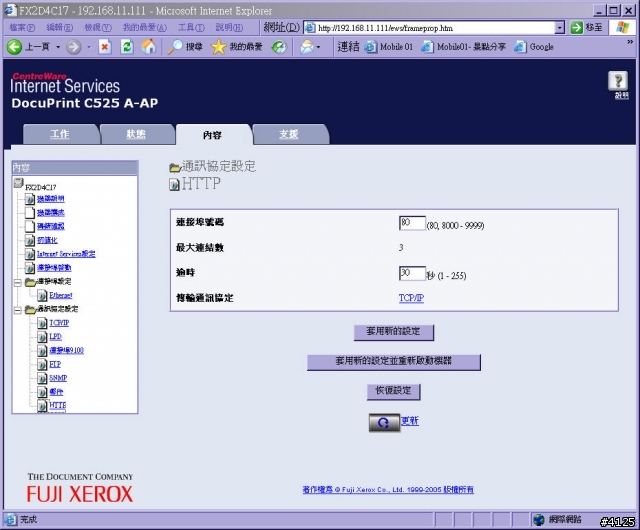Open the Back button history dropdown arrow
This screenshot has width=640, height=530.
58,47
